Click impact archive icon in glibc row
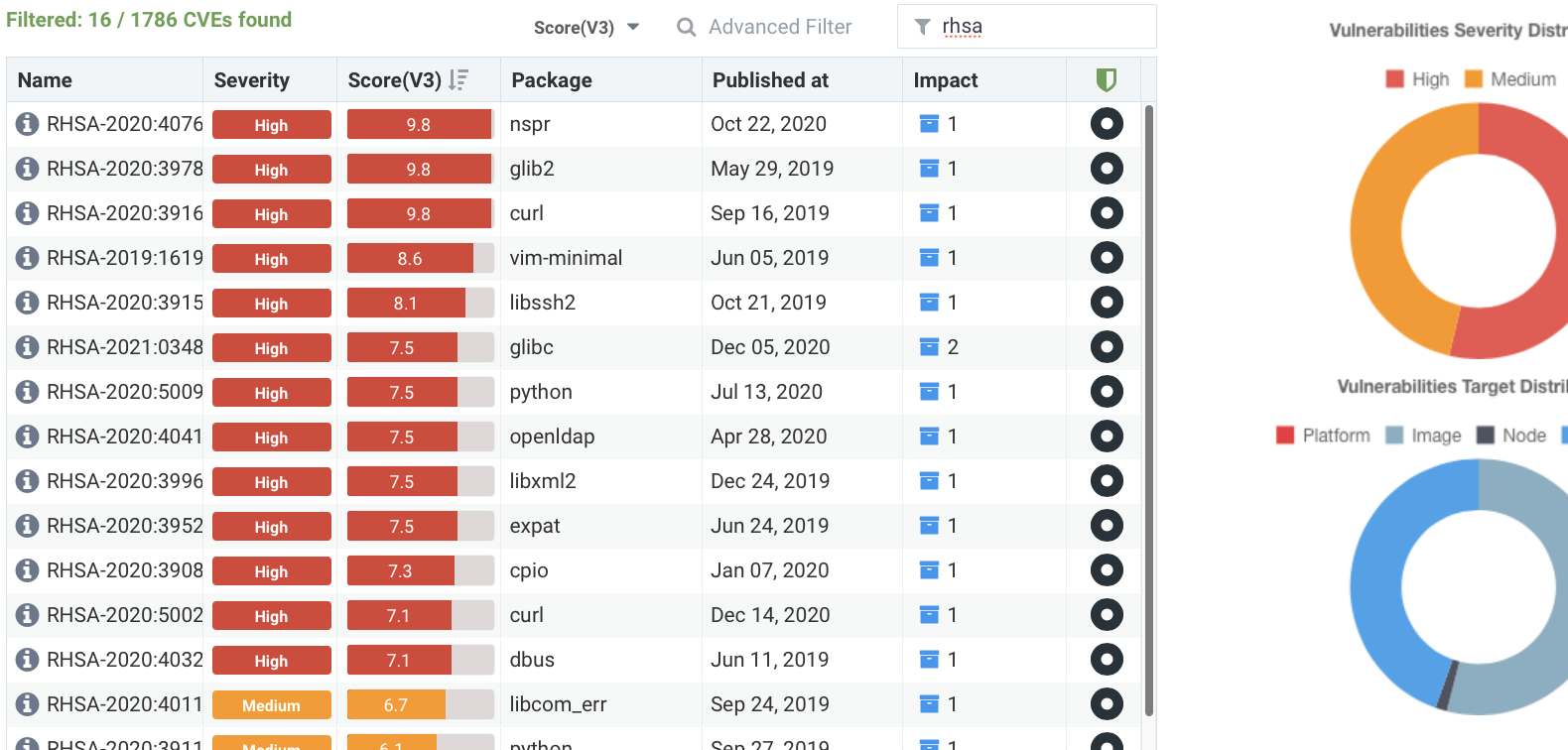The image size is (1568, 750). pos(929,347)
